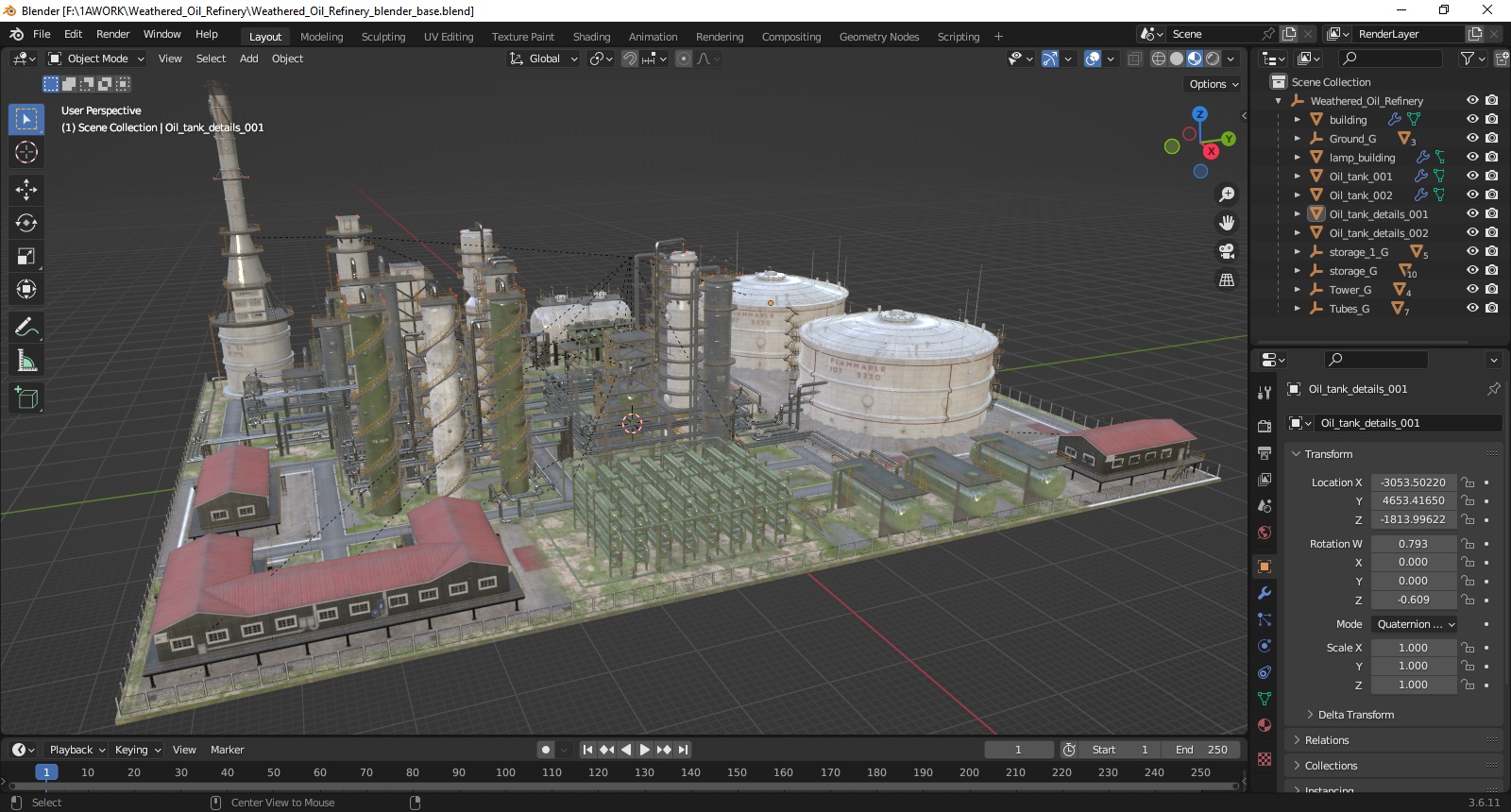Select the Add Cube tool
Screen dimensions: 1511x812
[26, 398]
